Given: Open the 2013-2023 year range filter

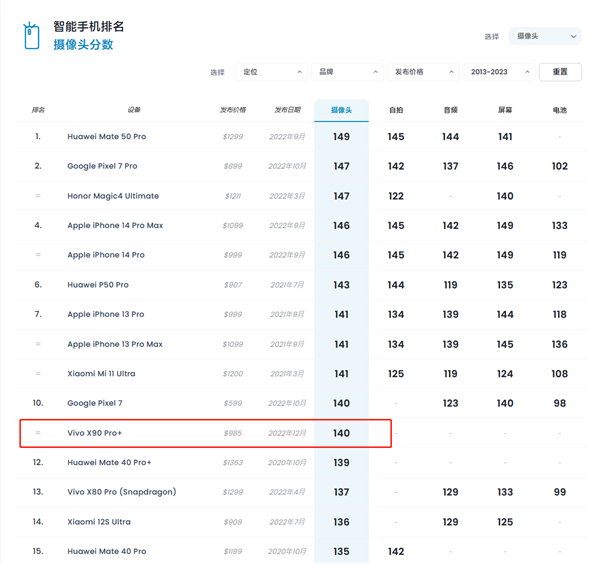Looking at the screenshot, I should pos(498,72).
